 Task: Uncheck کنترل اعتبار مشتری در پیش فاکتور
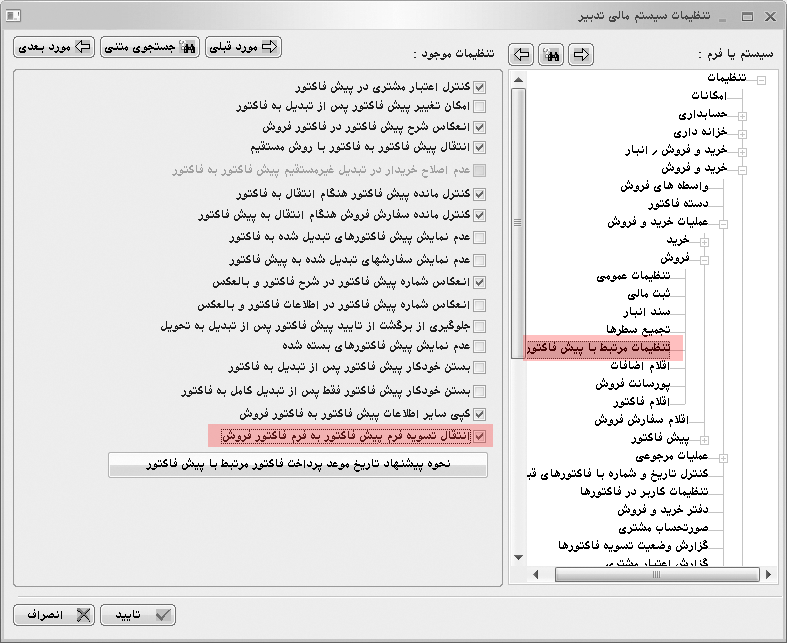coord(479,88)
